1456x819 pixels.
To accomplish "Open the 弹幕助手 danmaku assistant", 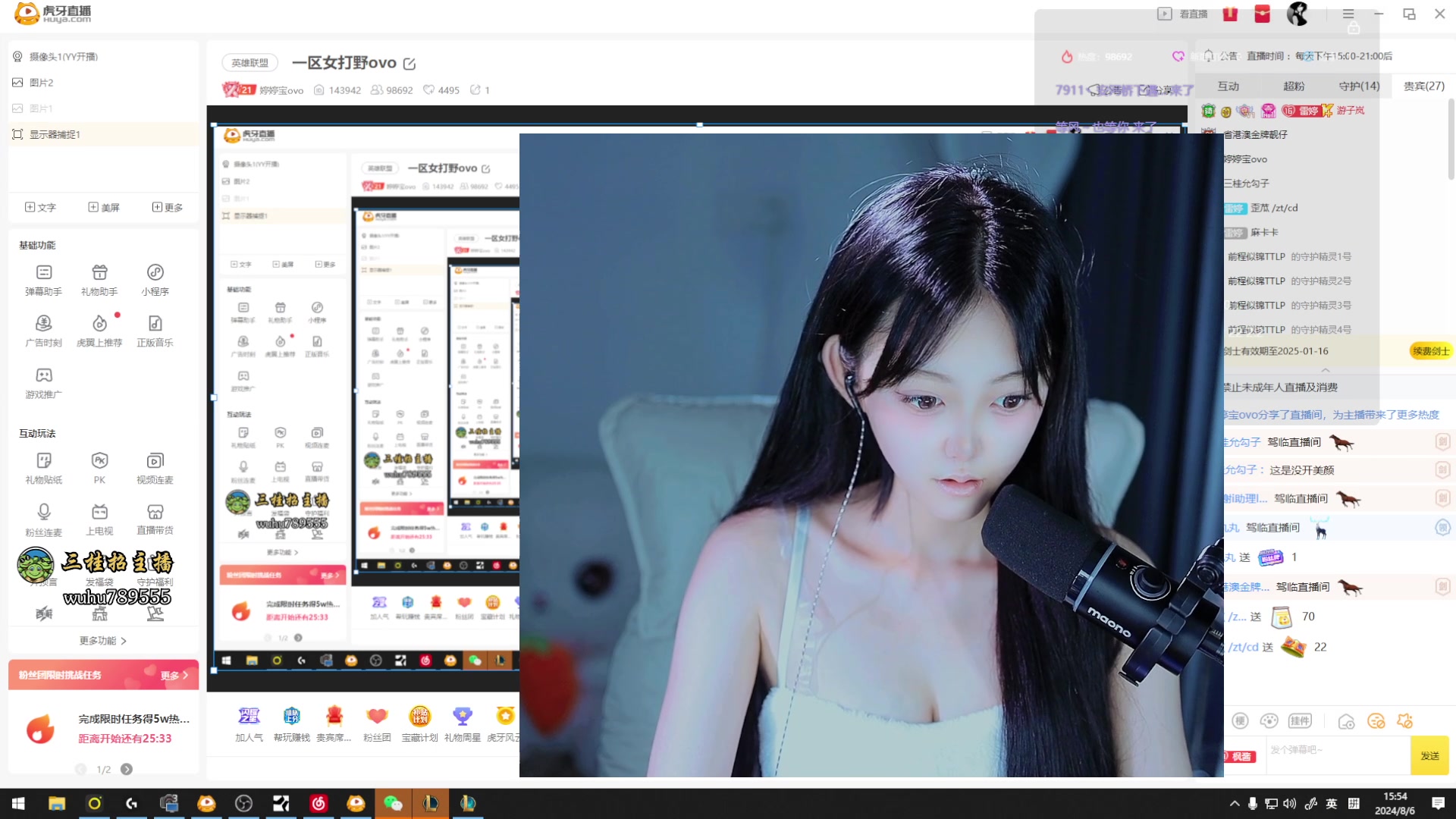I will pyautogui.click(x=43, y=279).
